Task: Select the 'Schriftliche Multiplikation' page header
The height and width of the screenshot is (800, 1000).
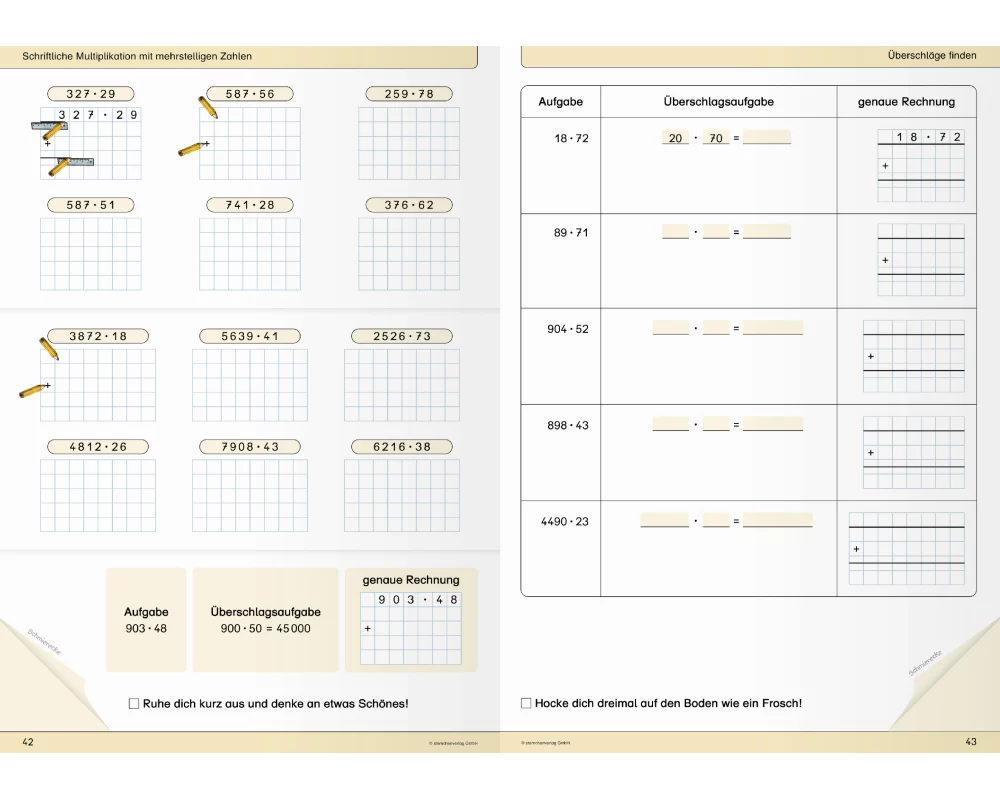Action: [x=138, y=57]
